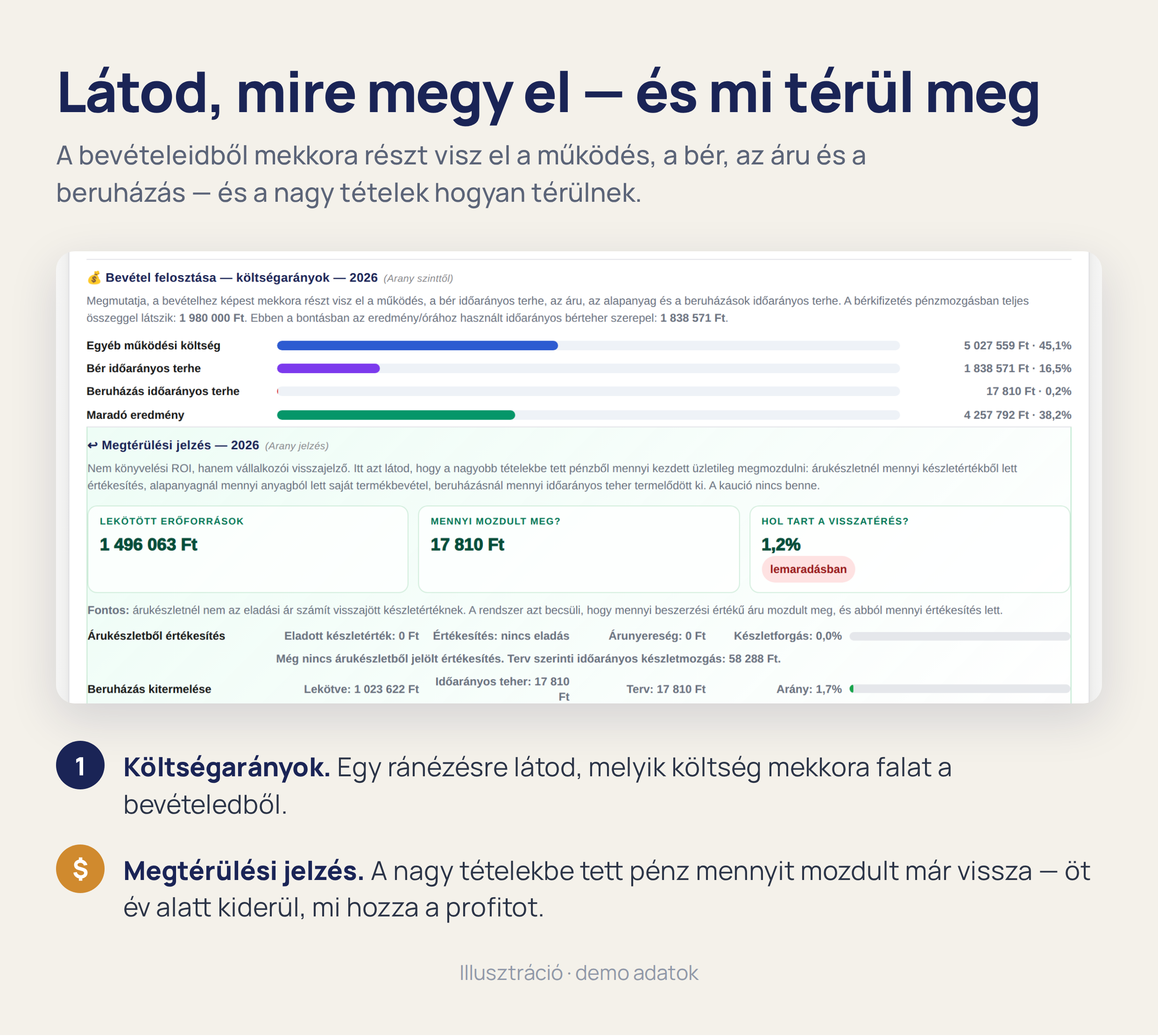Image resolution: width=1158 pixels, height=1036 pixels.
Task: Click the red lemaradásban status badge
Action: click(x=808, y=569)
